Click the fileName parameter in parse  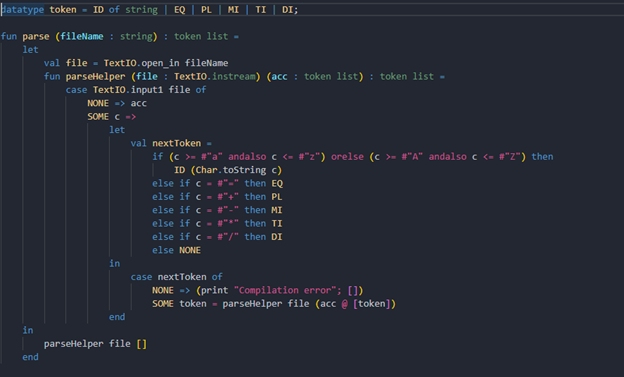[x=82, y=37]
